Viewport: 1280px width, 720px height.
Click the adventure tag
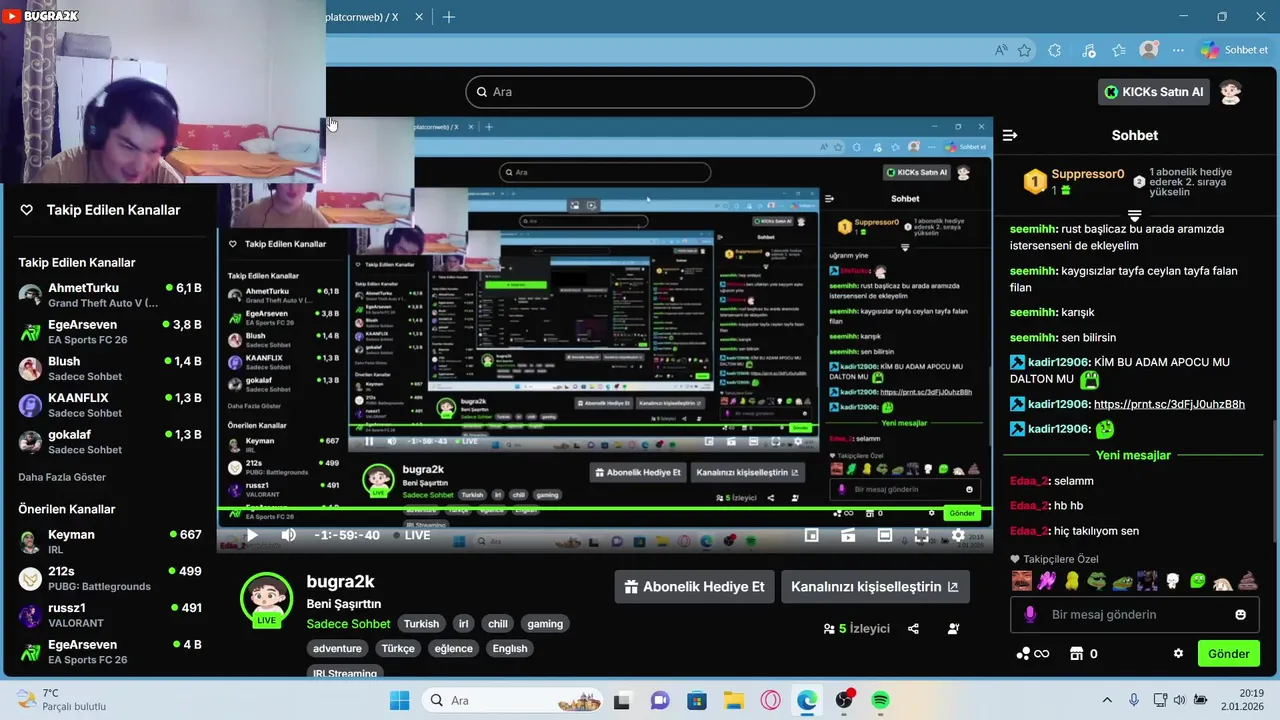coord(337,648)
